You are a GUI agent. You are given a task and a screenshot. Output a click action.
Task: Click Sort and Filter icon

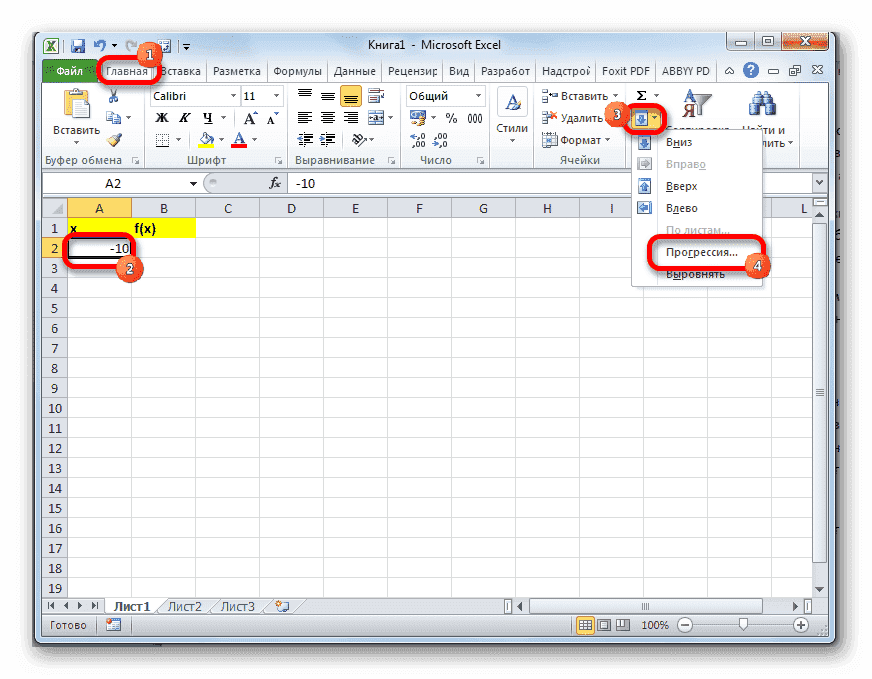pyautogui.click(x=696, y=104)
